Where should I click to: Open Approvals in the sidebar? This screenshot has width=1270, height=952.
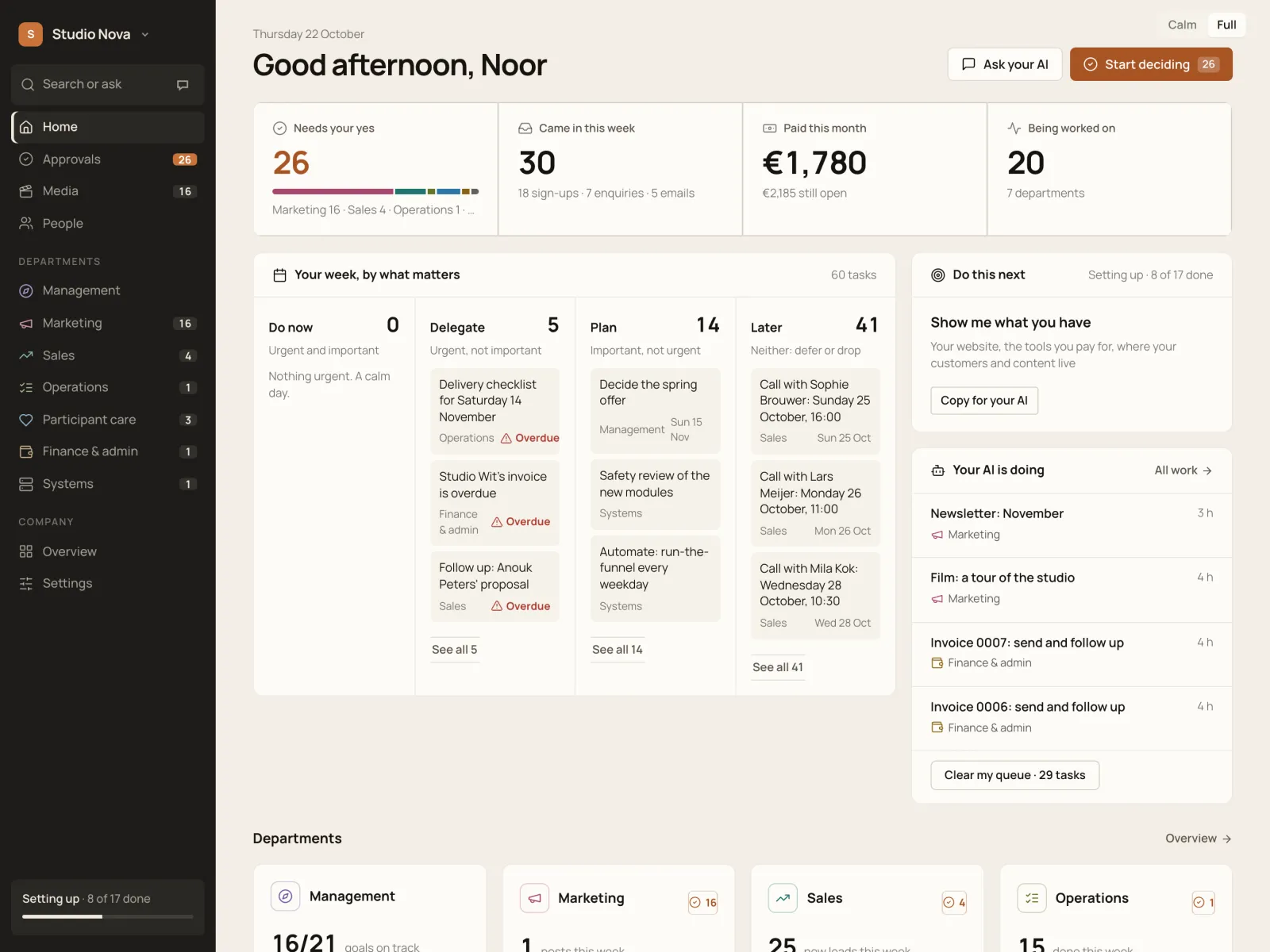(108, 159)
